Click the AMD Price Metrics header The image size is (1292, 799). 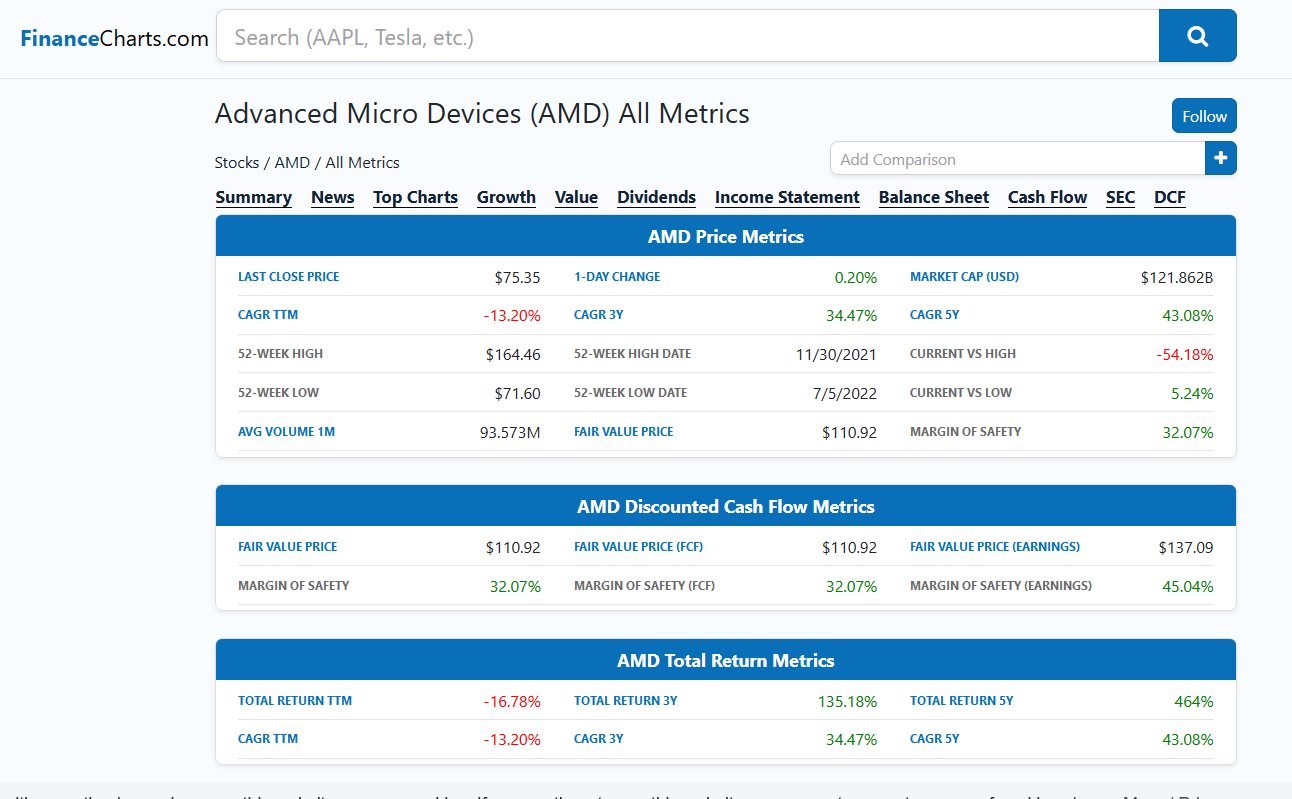pos(726,236)
